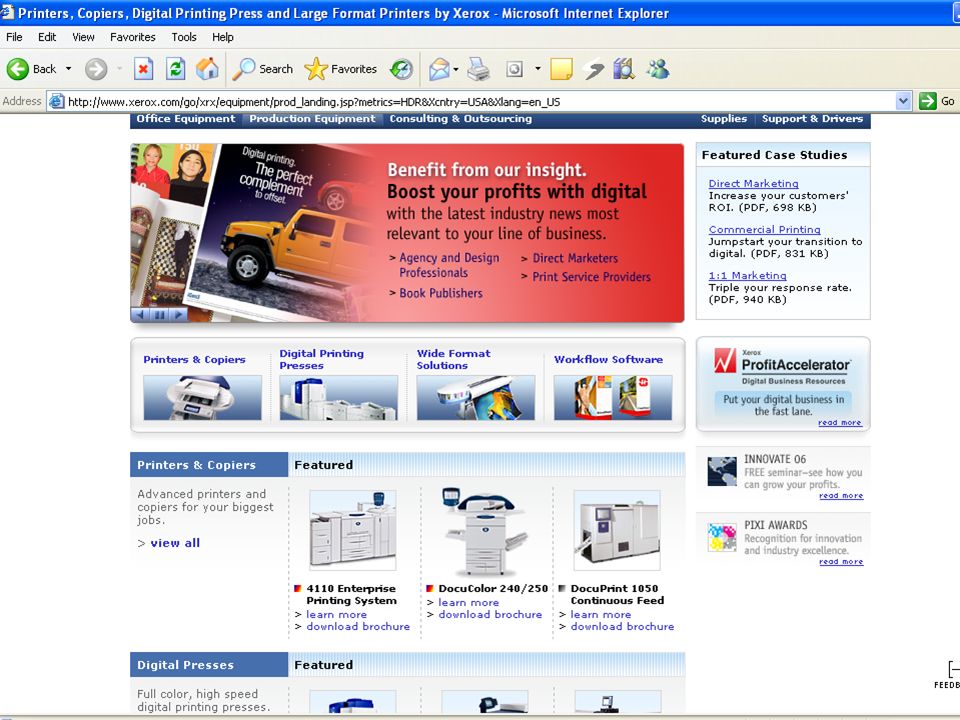The height and width of the screenshot is (720, 960).
Task: Open the History clock icon
Action: click(x=402, y=69)
